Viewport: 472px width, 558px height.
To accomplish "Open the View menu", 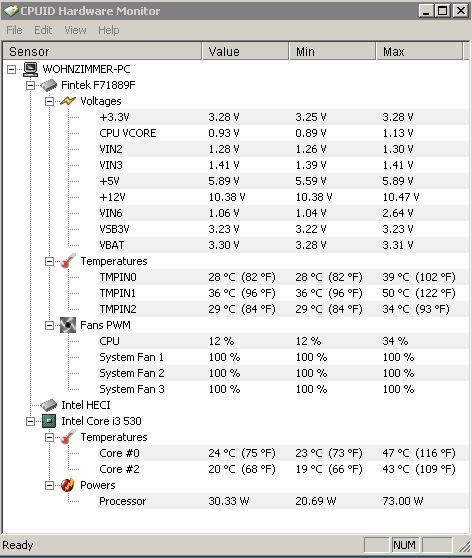I will [75, 30].
